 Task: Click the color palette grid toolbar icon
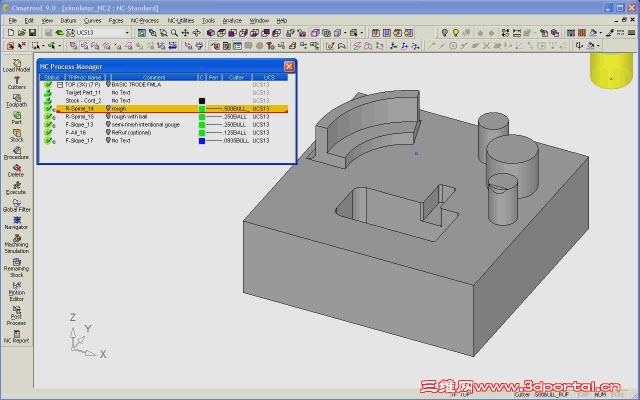point(571,33)
